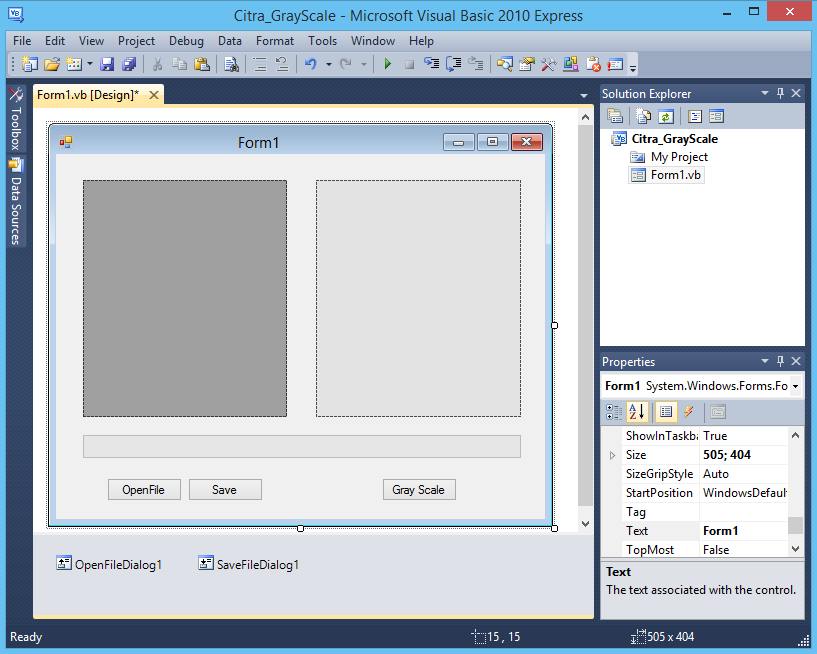
Task: Click the Cut scissors icon
Action: pos(157,64)
